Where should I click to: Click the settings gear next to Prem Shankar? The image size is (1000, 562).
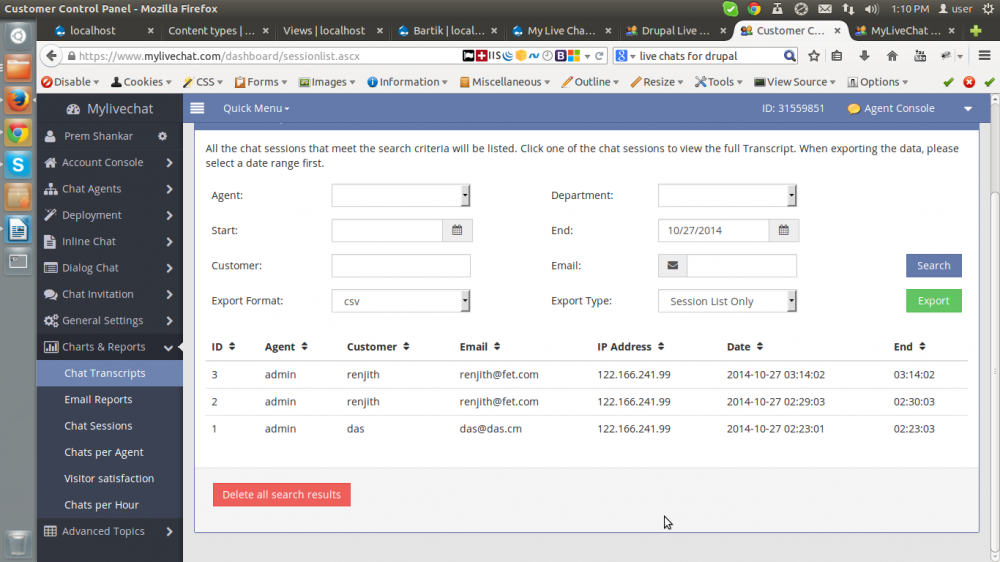click(x=163, y=136)
